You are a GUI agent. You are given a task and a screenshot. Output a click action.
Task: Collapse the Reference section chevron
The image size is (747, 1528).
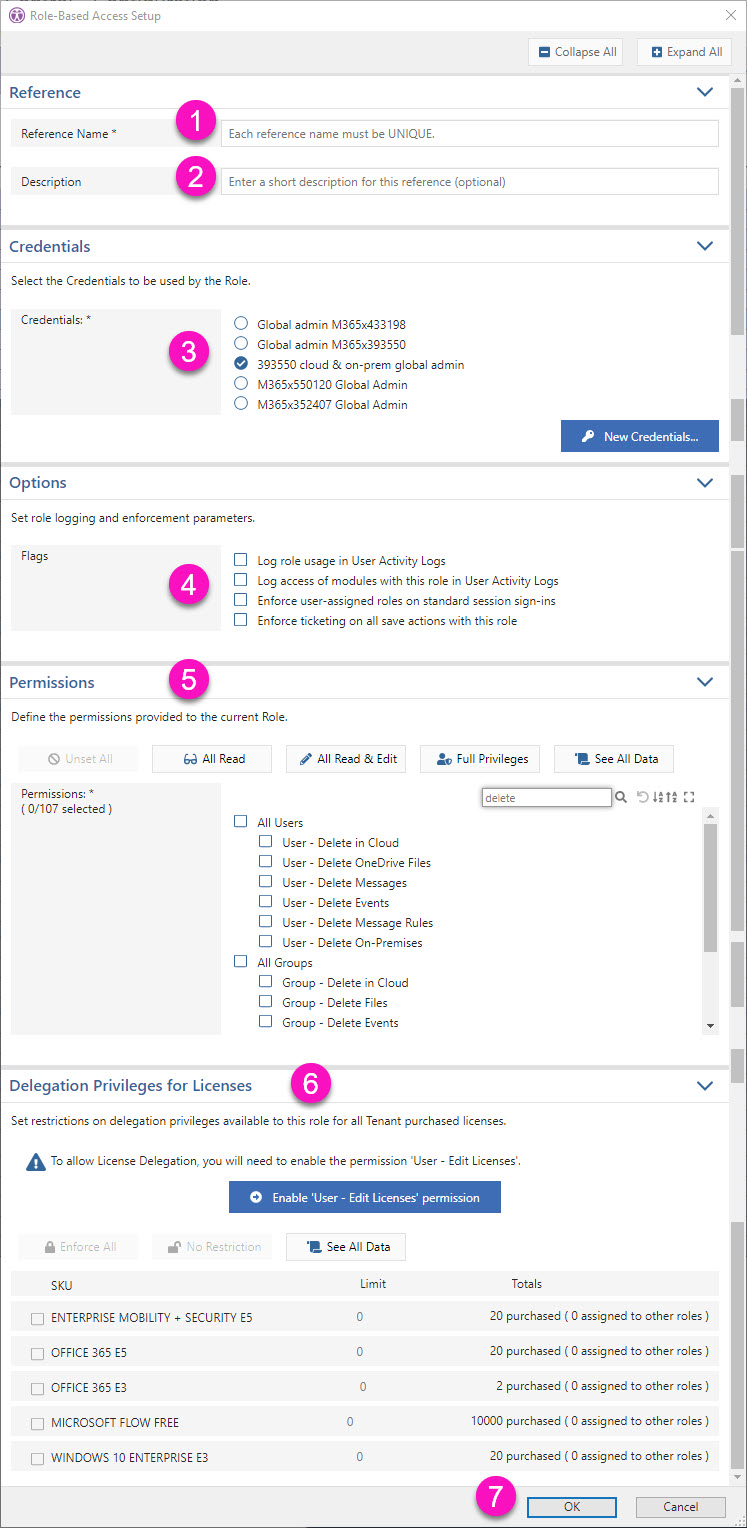[705, 92]
